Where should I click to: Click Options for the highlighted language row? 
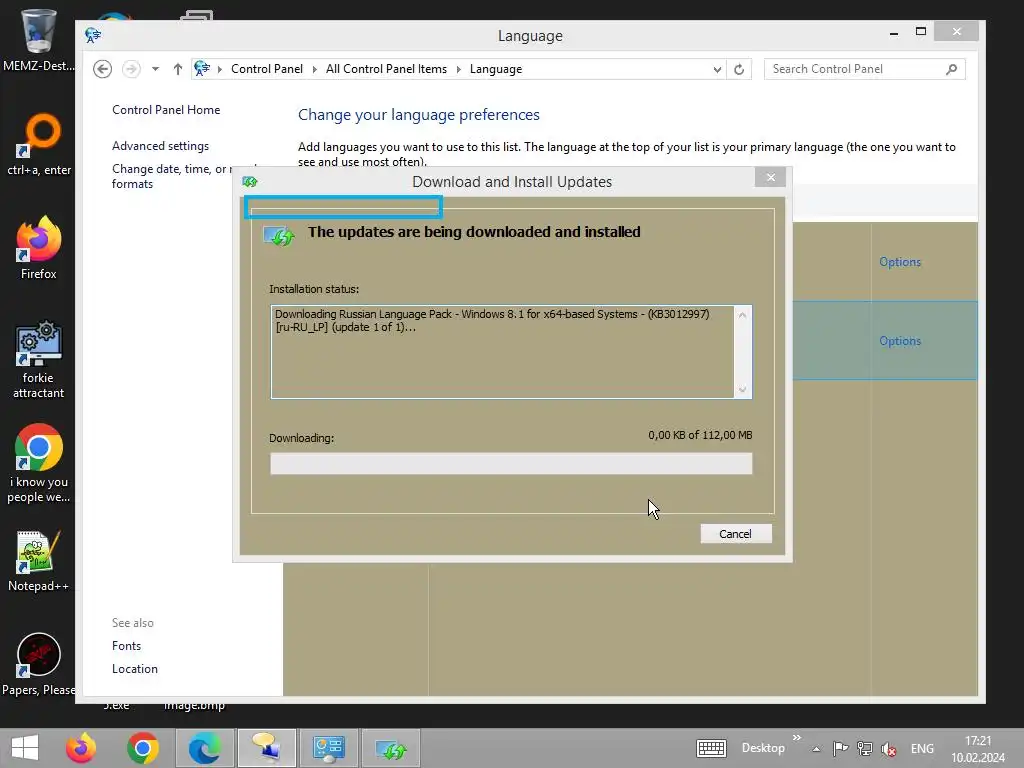point(900,341)
